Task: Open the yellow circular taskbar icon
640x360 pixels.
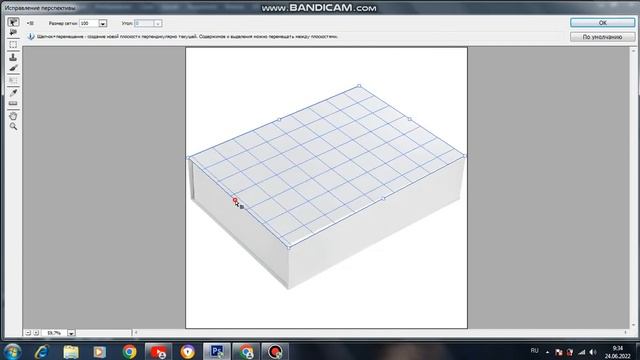Action: point(187,352)
